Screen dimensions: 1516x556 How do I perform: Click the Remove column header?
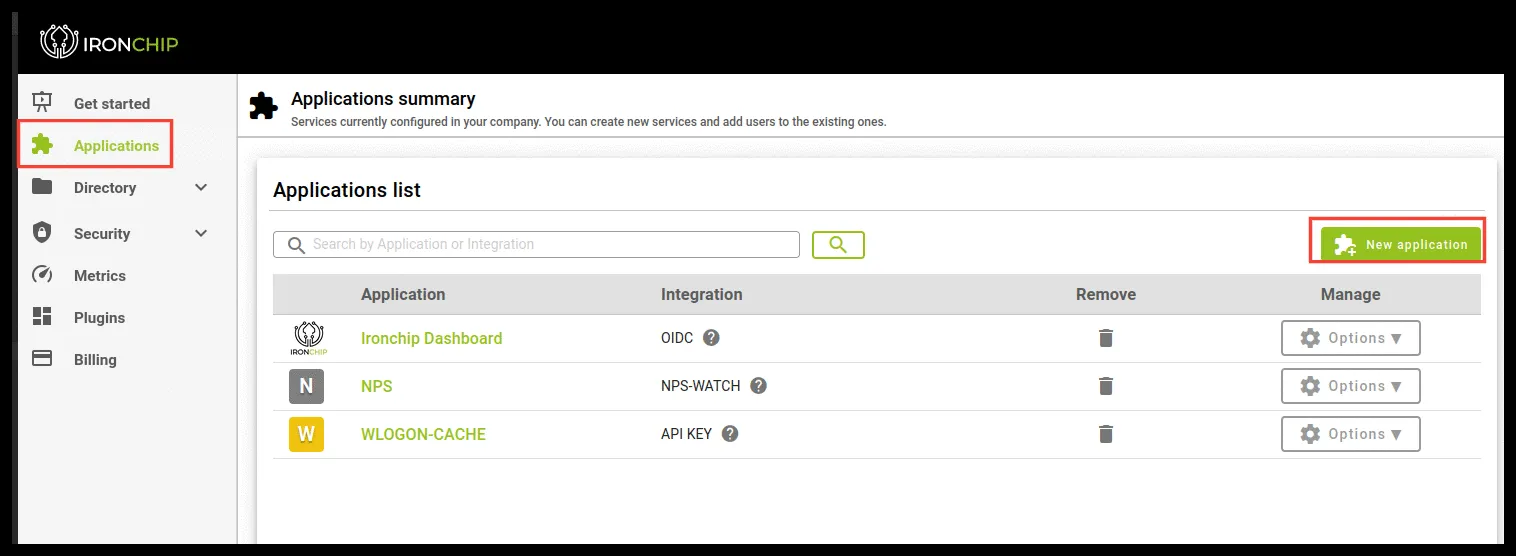point(1106,294)
